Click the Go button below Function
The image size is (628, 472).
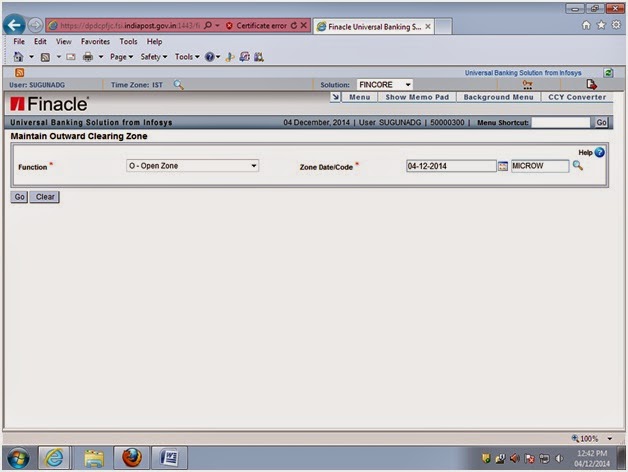coord(19,197)
